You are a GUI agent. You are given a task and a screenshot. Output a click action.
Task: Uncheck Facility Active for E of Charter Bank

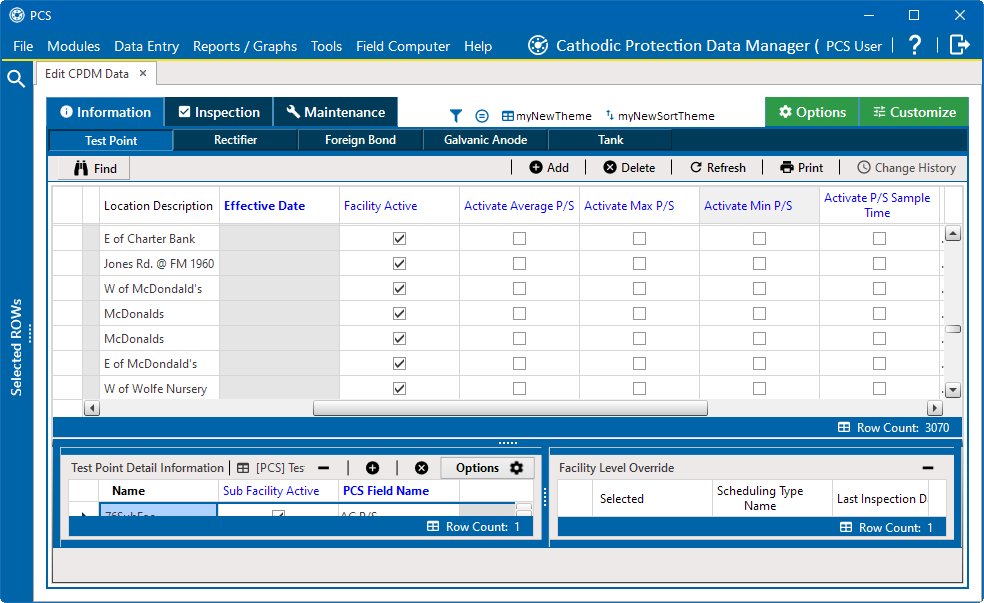tap(399, 238)
